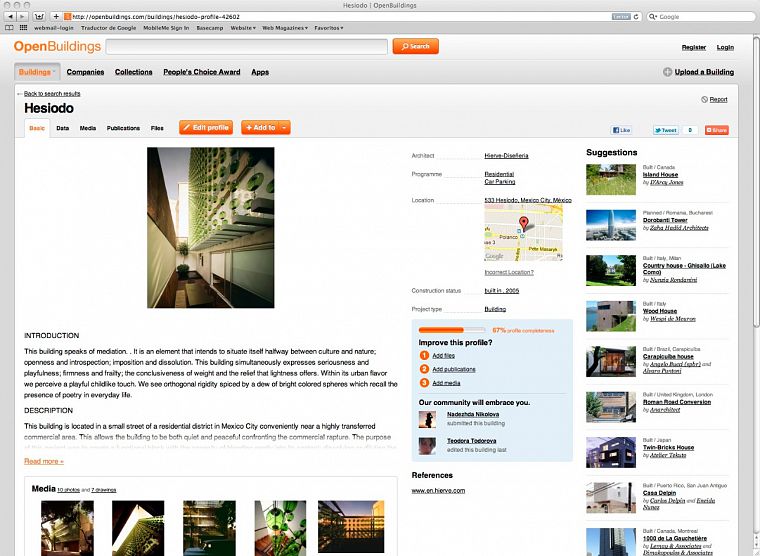Click Back to search results link

point(52,94)
